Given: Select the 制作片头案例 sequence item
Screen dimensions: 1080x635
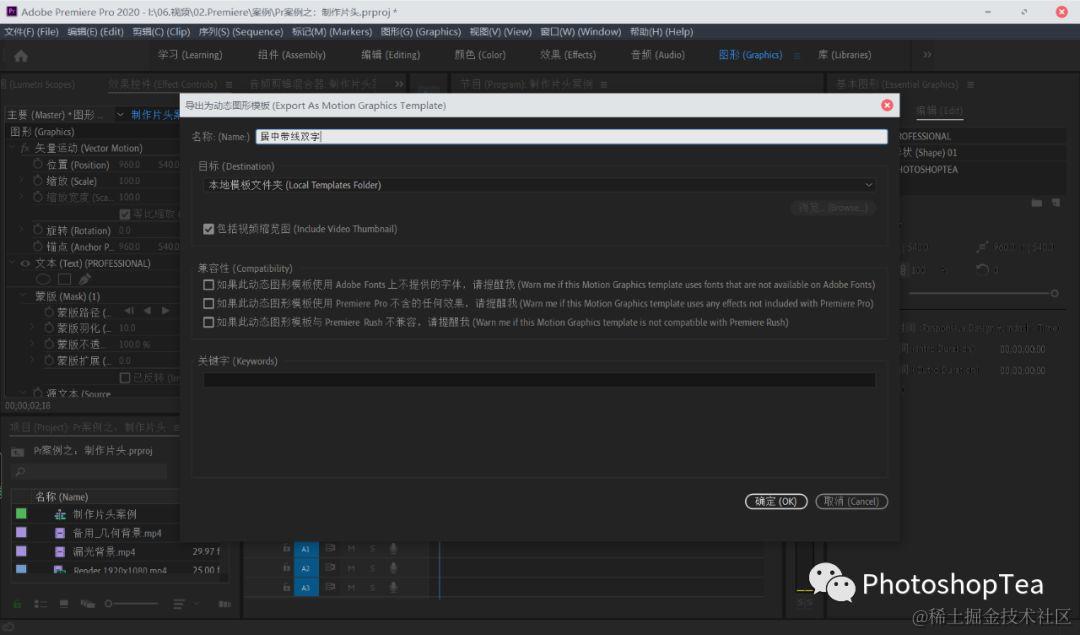Looking at the screenshot, I should [104, 514].
